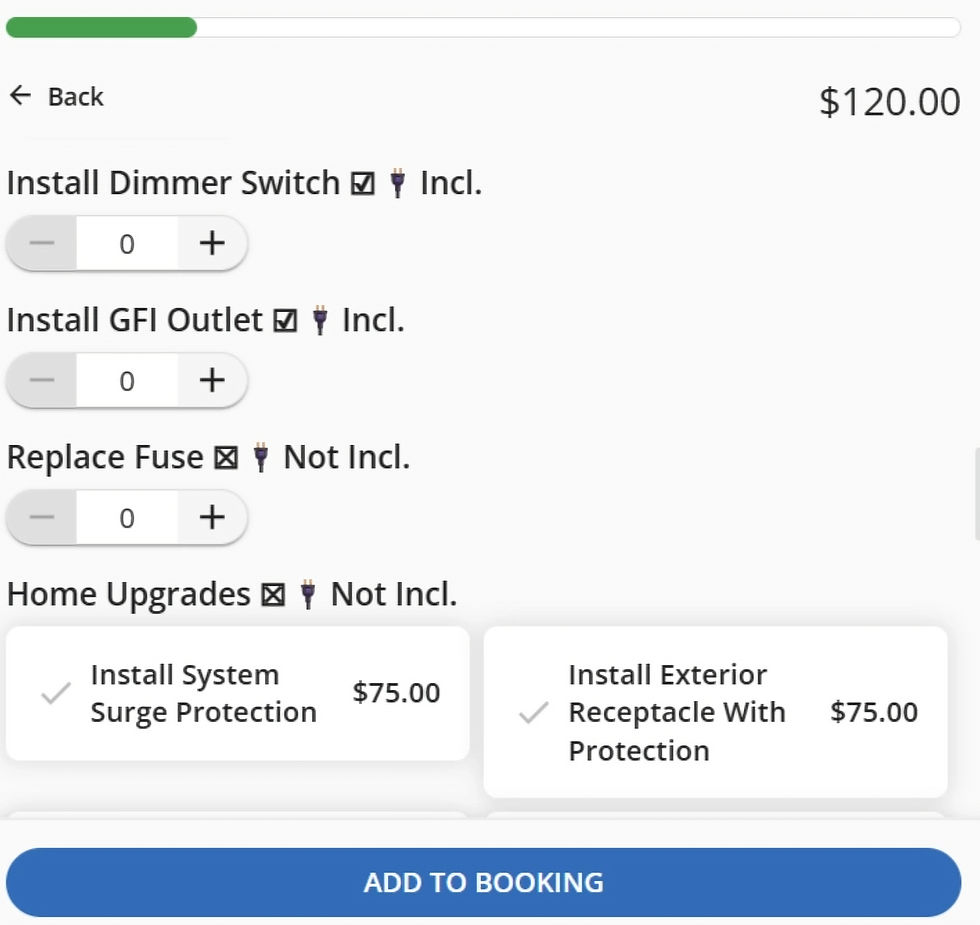
Task: Click Install GFI Outlet quantity field
Action: click(x=127, y=380)
